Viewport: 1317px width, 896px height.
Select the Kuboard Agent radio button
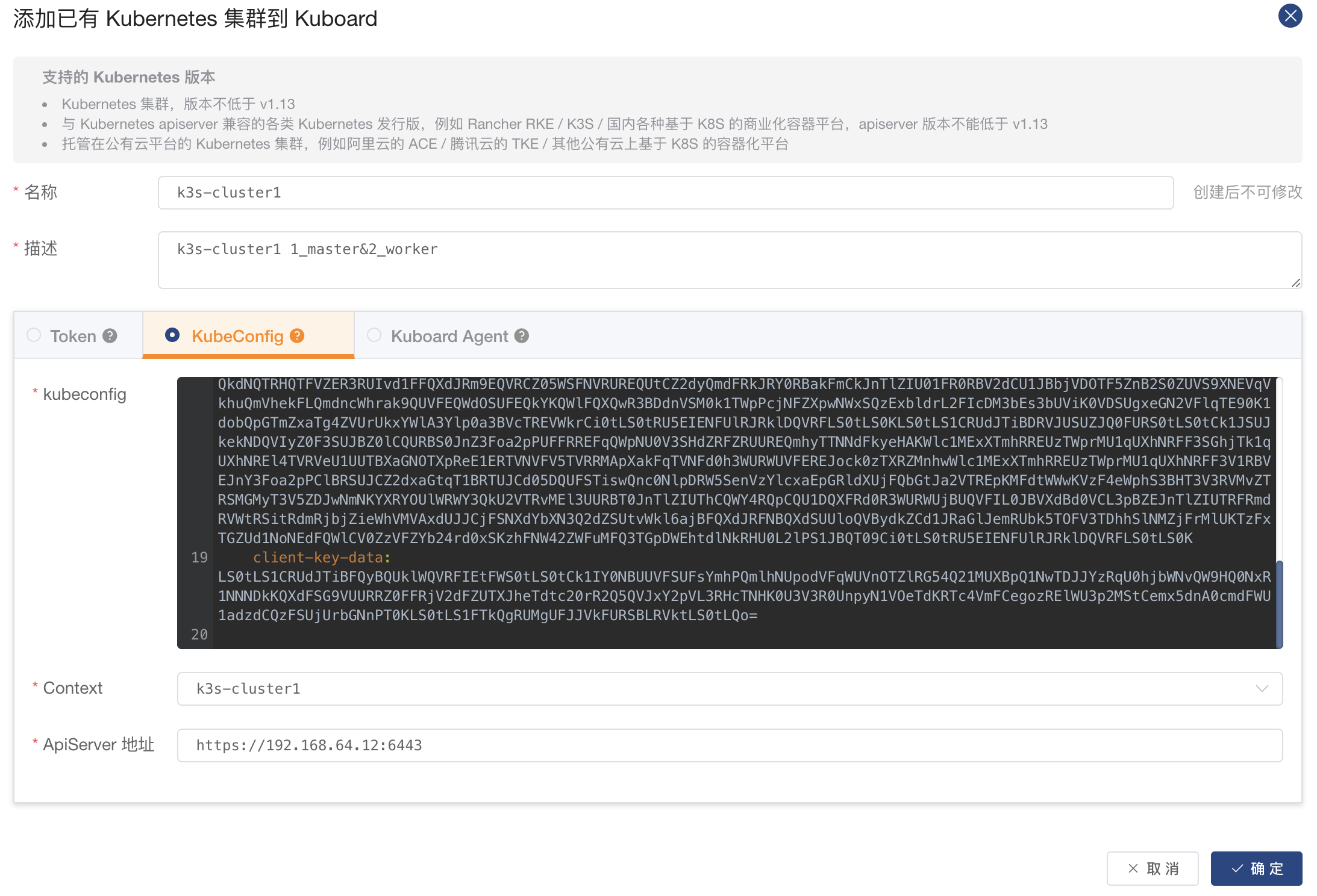(x=374, y=335)
